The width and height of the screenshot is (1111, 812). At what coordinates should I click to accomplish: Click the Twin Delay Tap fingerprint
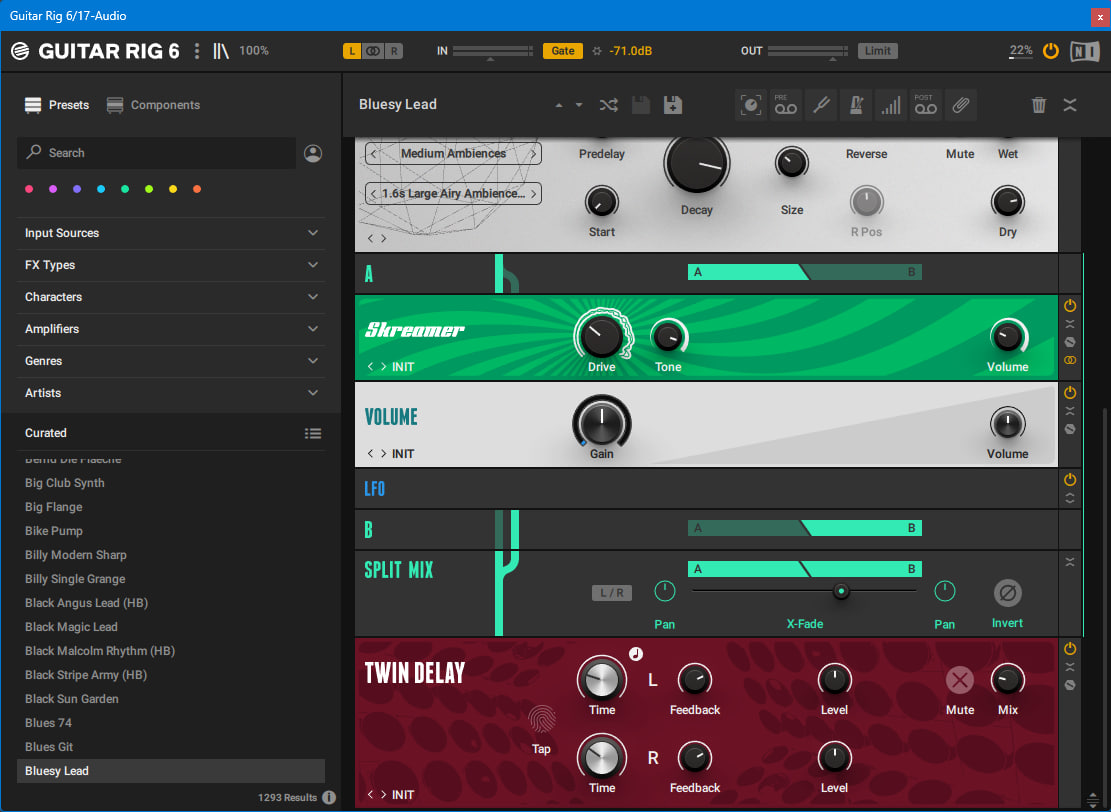pos(542,719)
